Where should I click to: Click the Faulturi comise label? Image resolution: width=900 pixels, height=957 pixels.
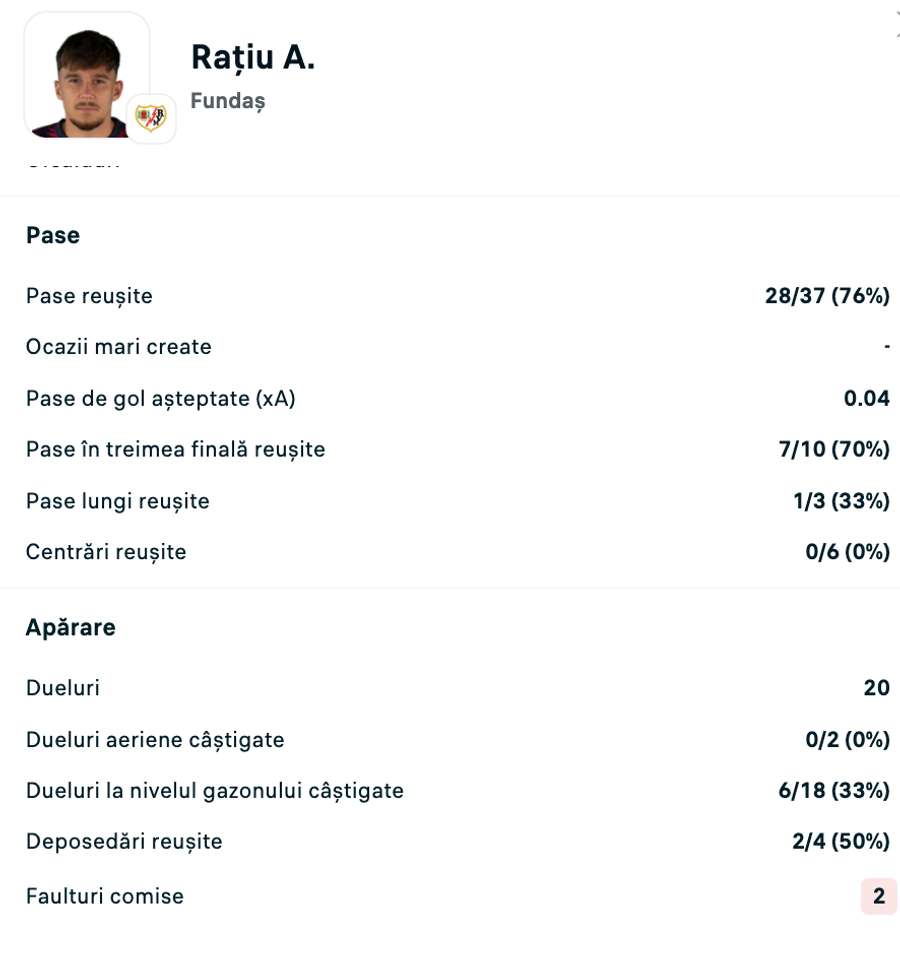[x=105, y=896]
